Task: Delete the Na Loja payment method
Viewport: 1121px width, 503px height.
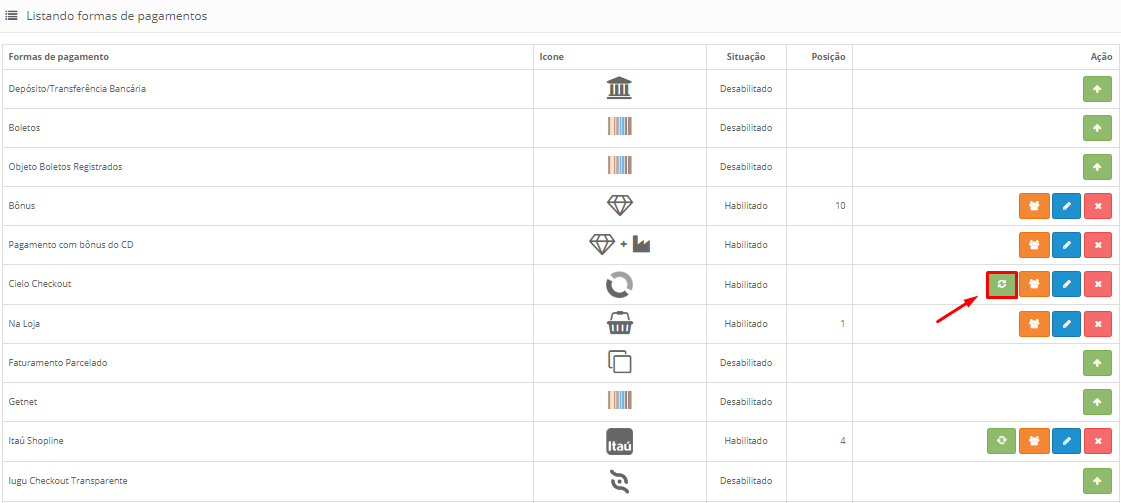Action: pos(1097,324)
